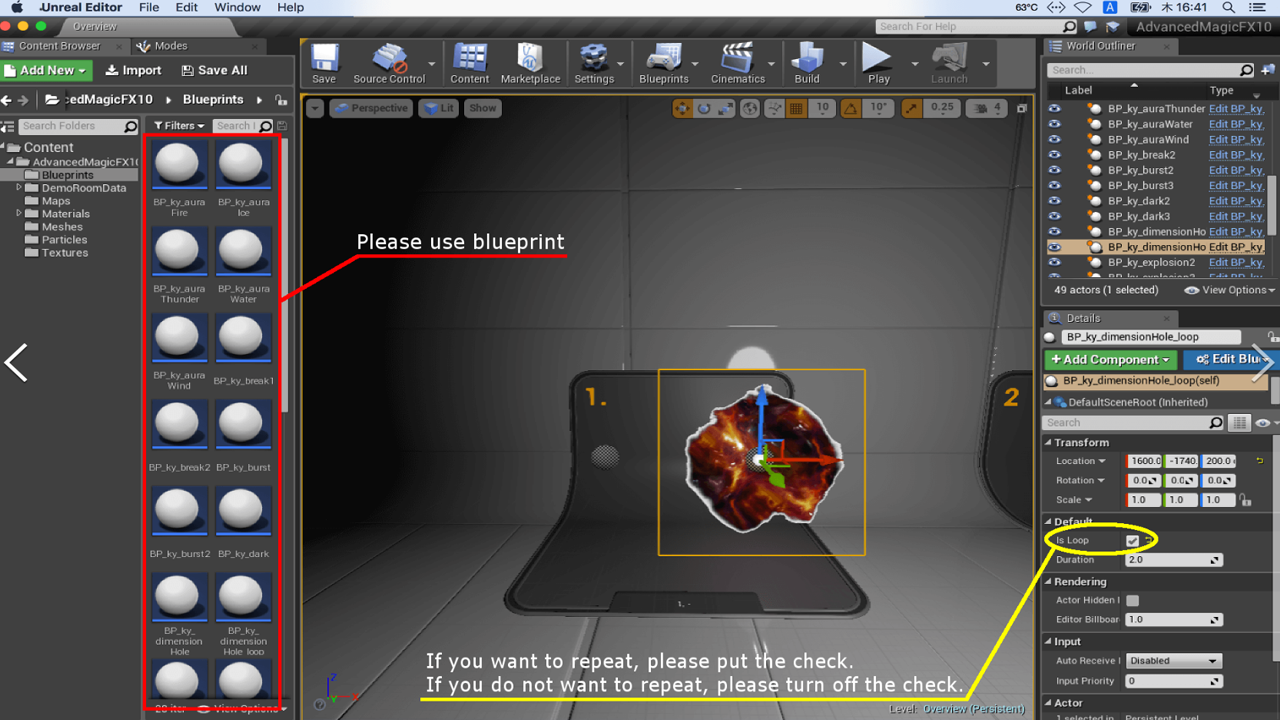The height and width of the screenshot is (720, 1280).
Task: Click the Show button in viewport
Action: pos(483,108)
